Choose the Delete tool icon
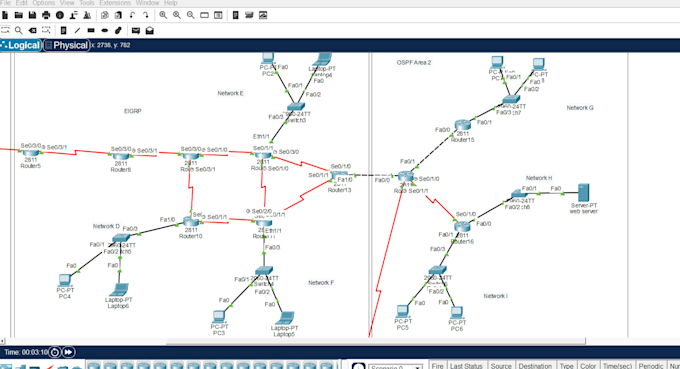680x369 pixels. coord(33,30)
